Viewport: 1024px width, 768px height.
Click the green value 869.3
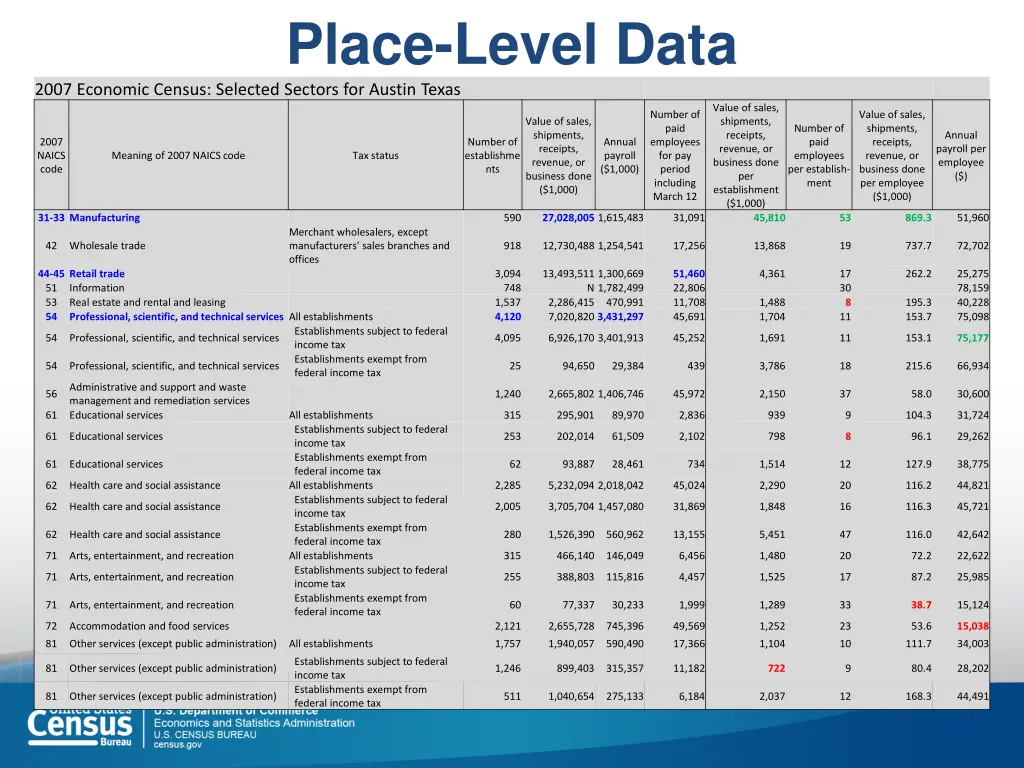918,217
